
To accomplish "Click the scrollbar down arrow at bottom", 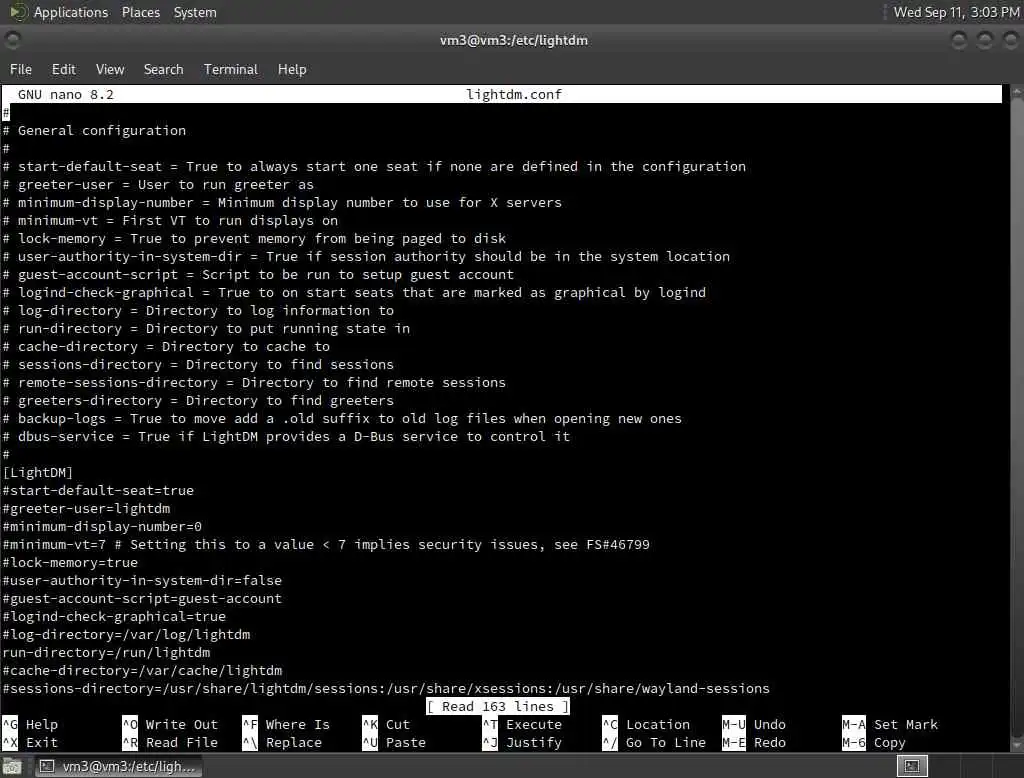I will coord(1017,745).
